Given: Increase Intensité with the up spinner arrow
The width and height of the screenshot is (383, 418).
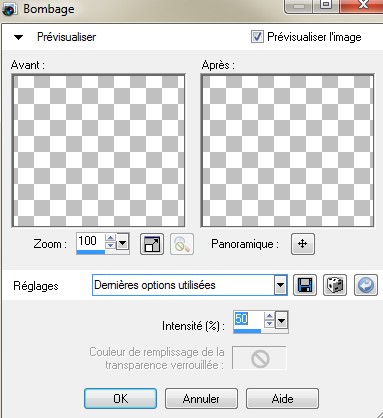Looking at the screenshot, I should [x=269, y=316].
